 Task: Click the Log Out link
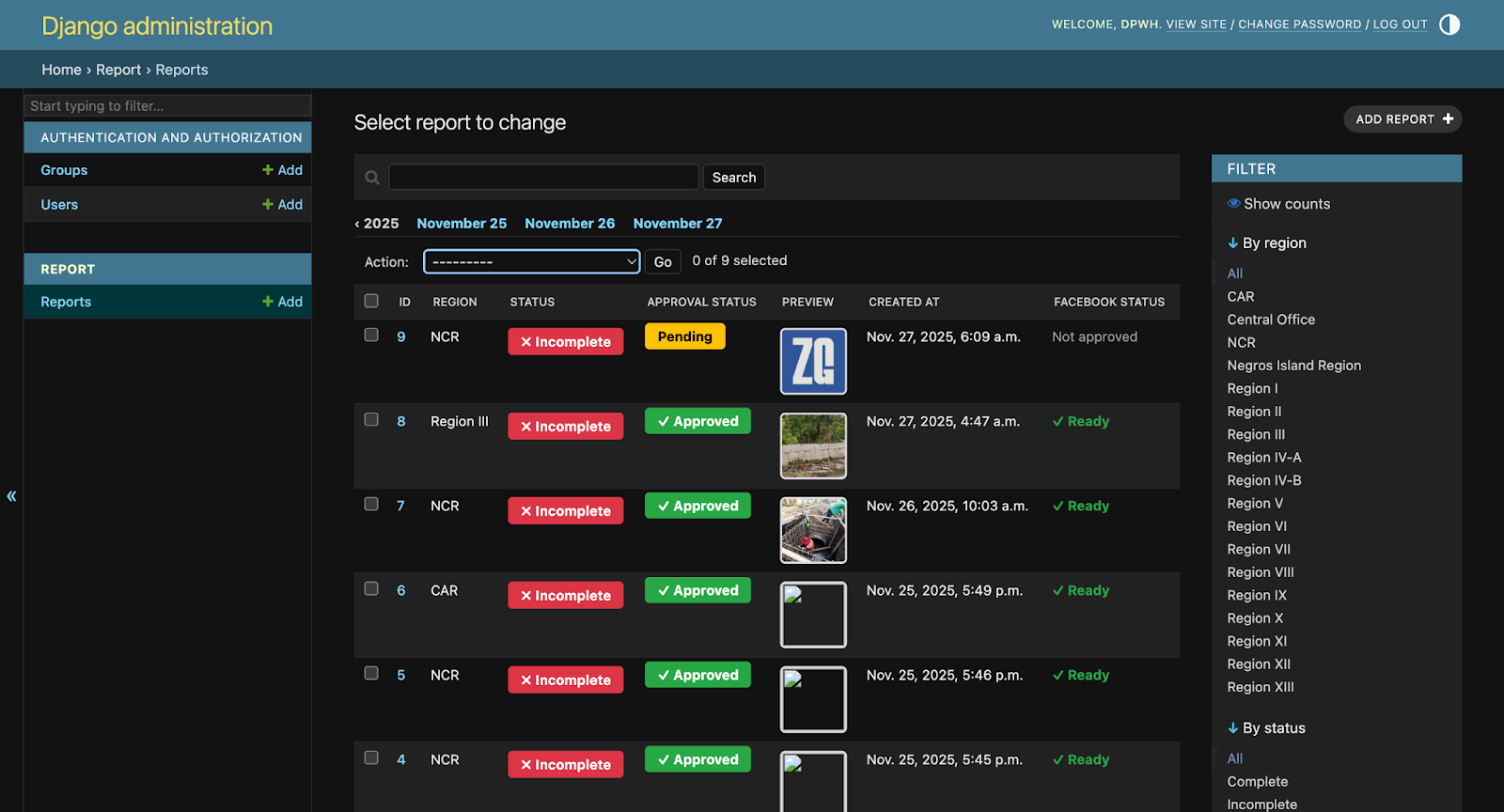click(x=1400, y=24)
